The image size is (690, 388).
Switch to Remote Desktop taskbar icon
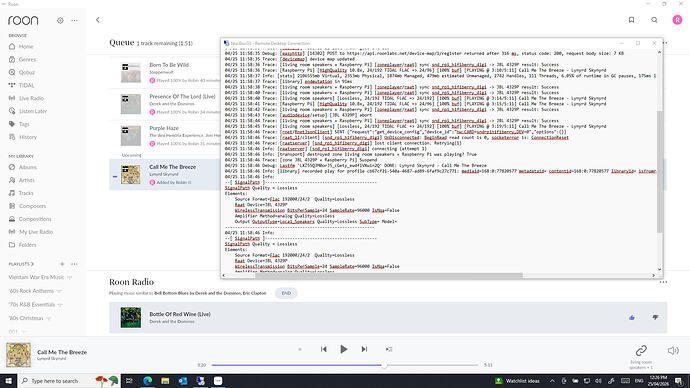coord(200,381)
